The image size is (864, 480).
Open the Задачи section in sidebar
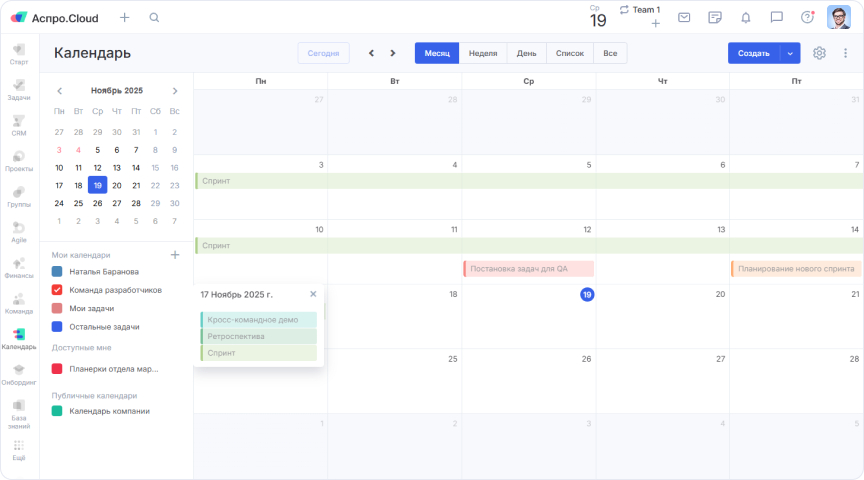point(19,90)
